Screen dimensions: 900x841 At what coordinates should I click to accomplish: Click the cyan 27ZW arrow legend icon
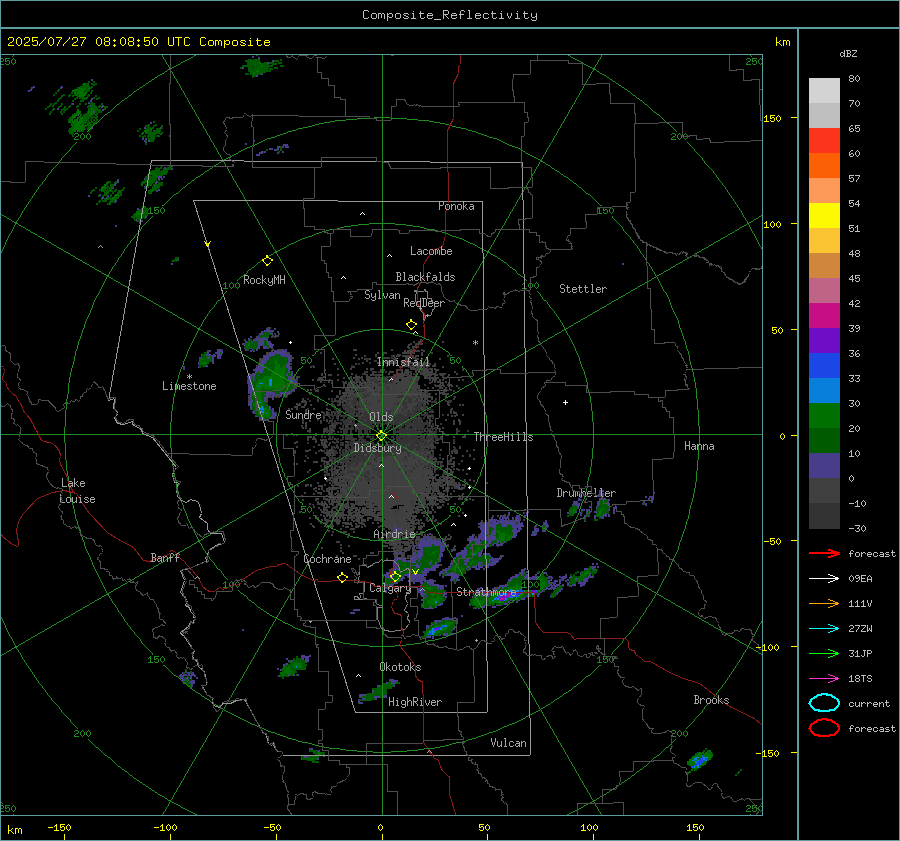(x=824, y=629)
